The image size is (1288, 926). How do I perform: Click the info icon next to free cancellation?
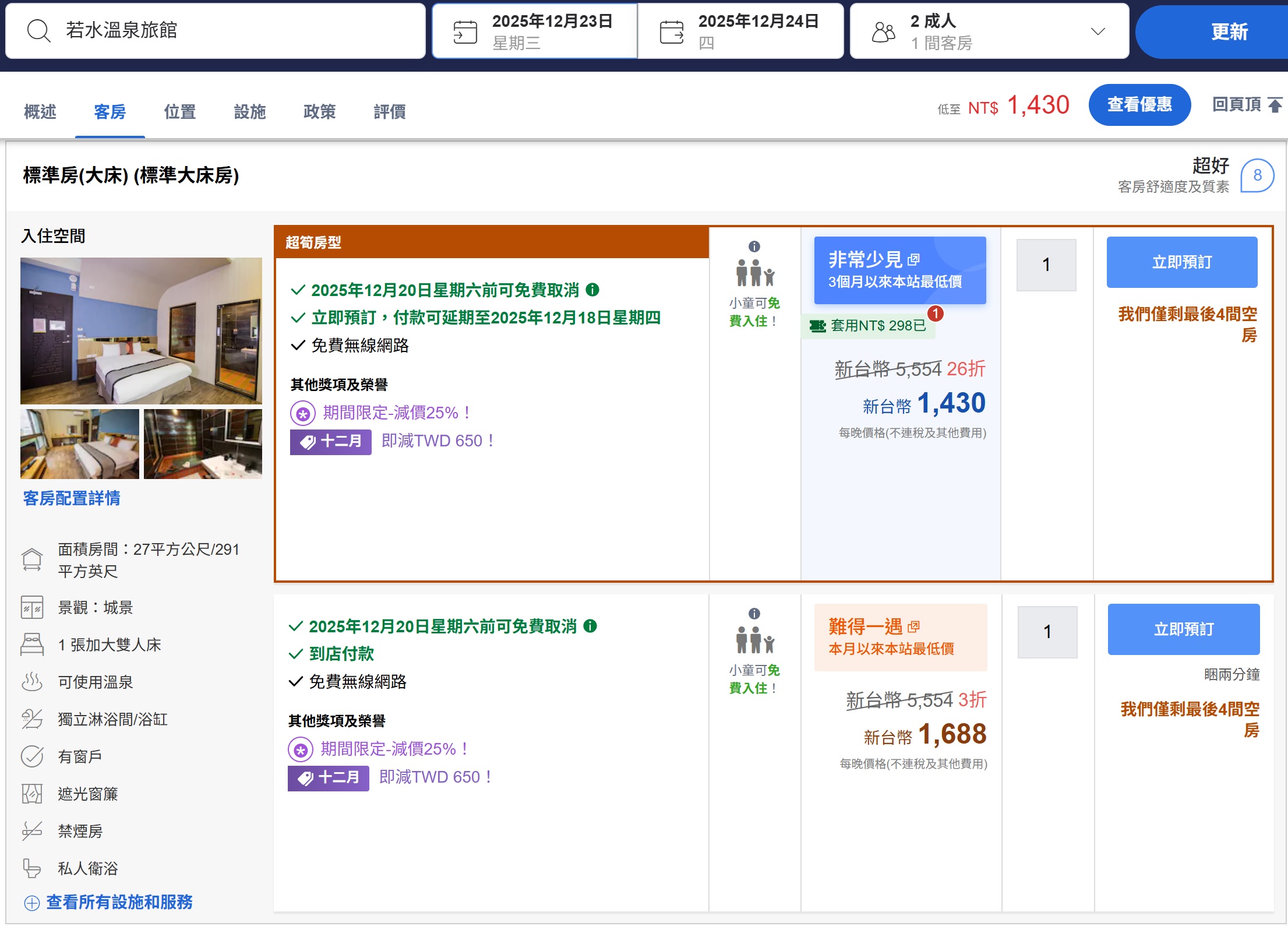point(594,290)
